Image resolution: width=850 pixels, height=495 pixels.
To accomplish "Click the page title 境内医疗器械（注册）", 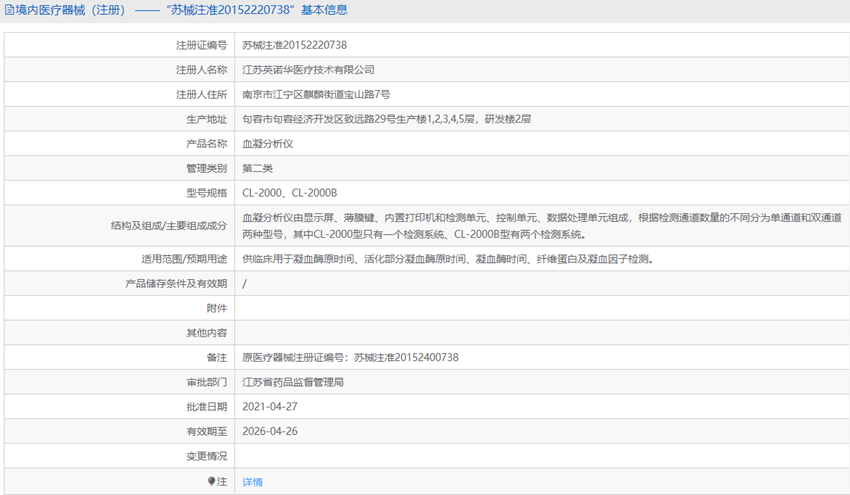I will point(70,10).
